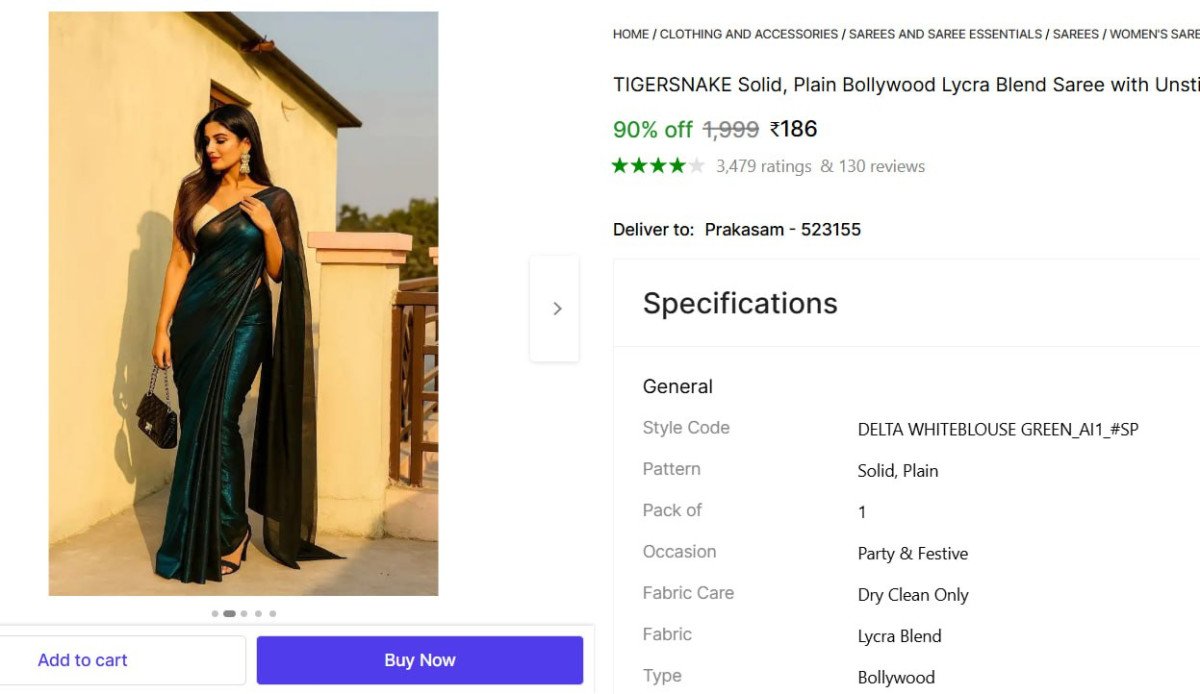Select the first image carousel dot
Screen dimensions: 1200x694
tap(215, 614)
